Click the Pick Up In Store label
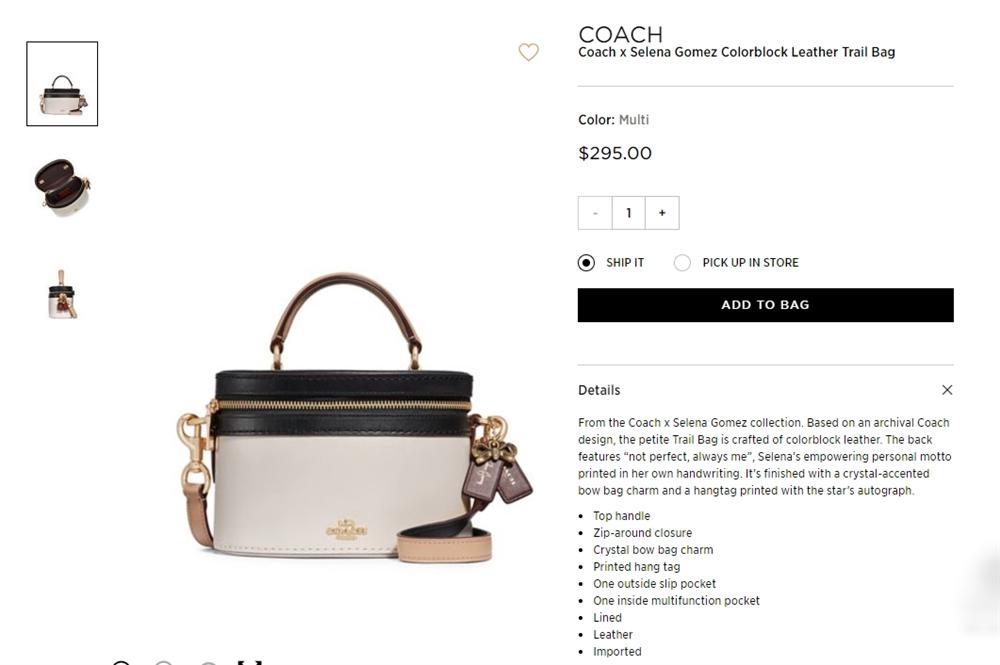The image size is (1000, 665). [751, 263]
